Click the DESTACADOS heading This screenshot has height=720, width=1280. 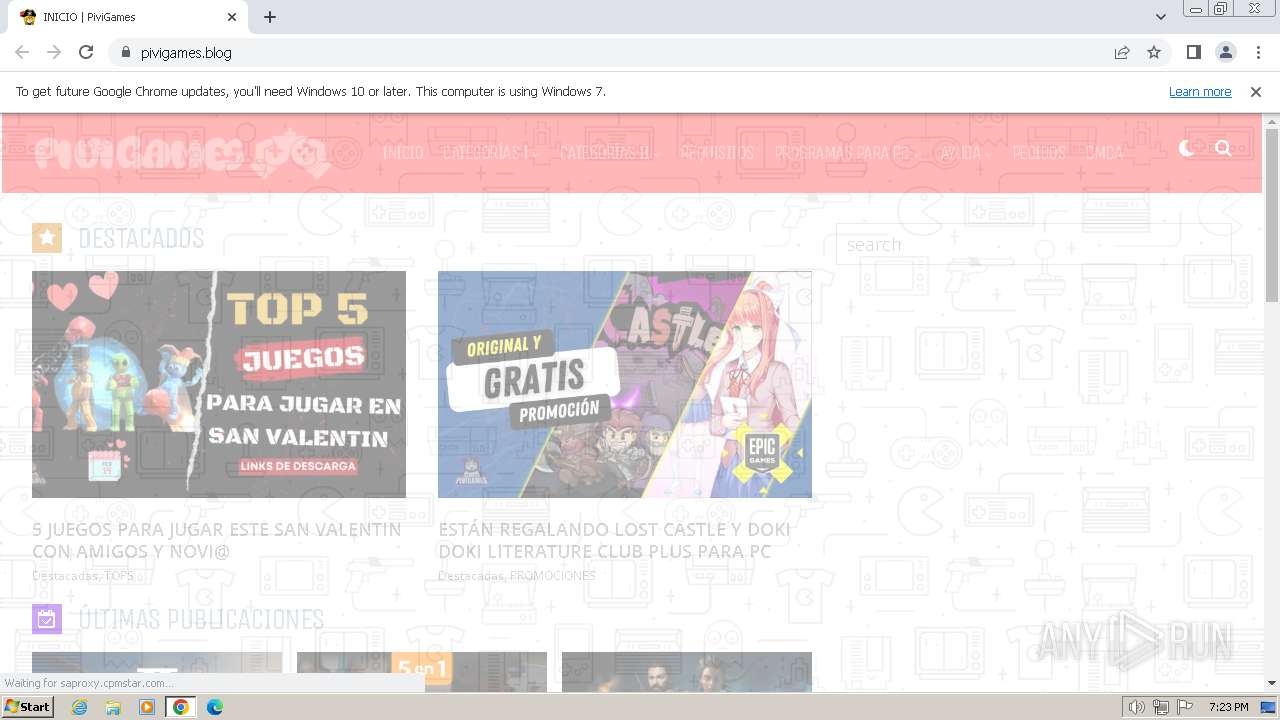click(141, 238)
